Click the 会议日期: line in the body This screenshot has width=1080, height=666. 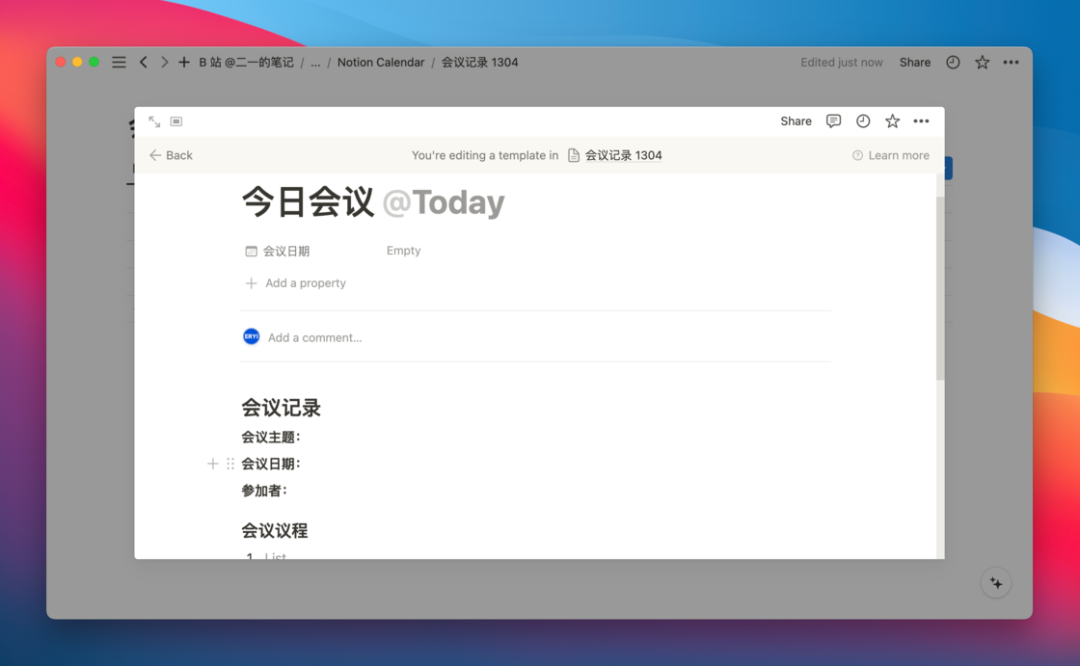(x=271, y=464)
